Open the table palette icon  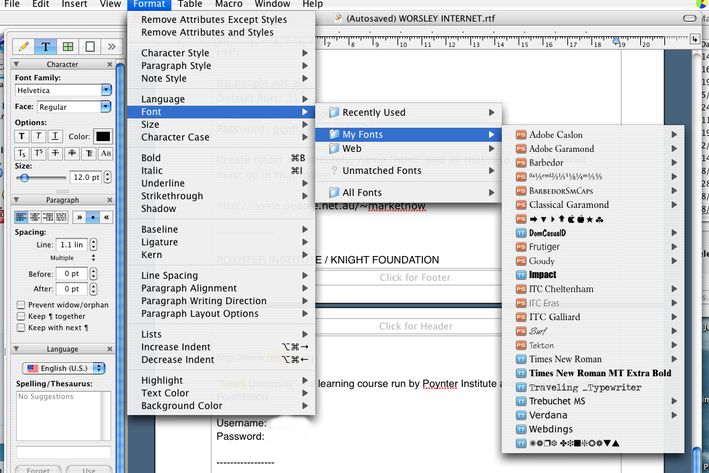click(x=68, y=46)
